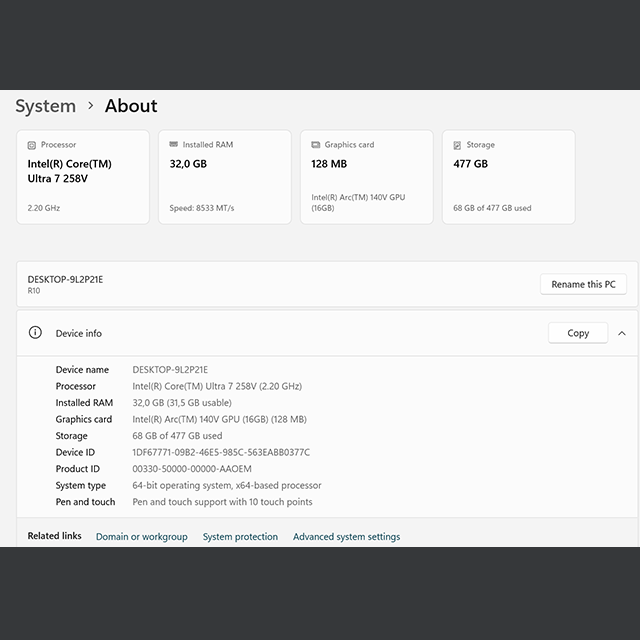Screen dimensions: 640x640
Task: Click the Device info heading
Action: tap(78, 333)
